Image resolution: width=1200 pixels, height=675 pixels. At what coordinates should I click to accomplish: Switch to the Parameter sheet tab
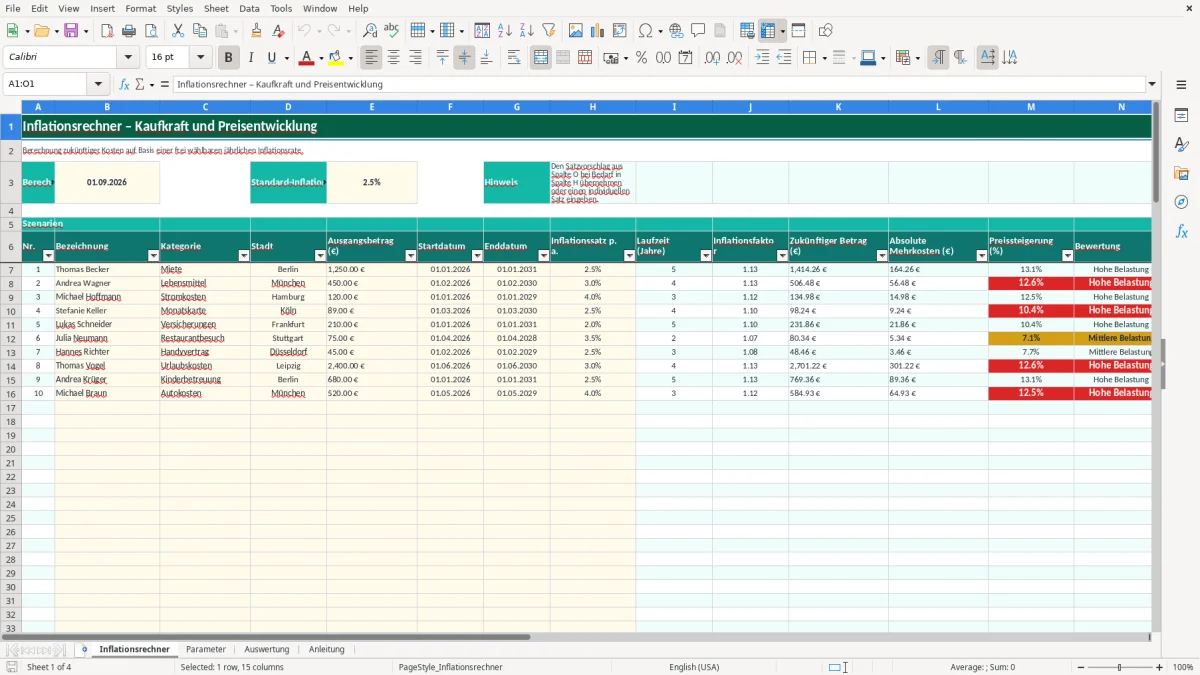(x=206, y=650)
